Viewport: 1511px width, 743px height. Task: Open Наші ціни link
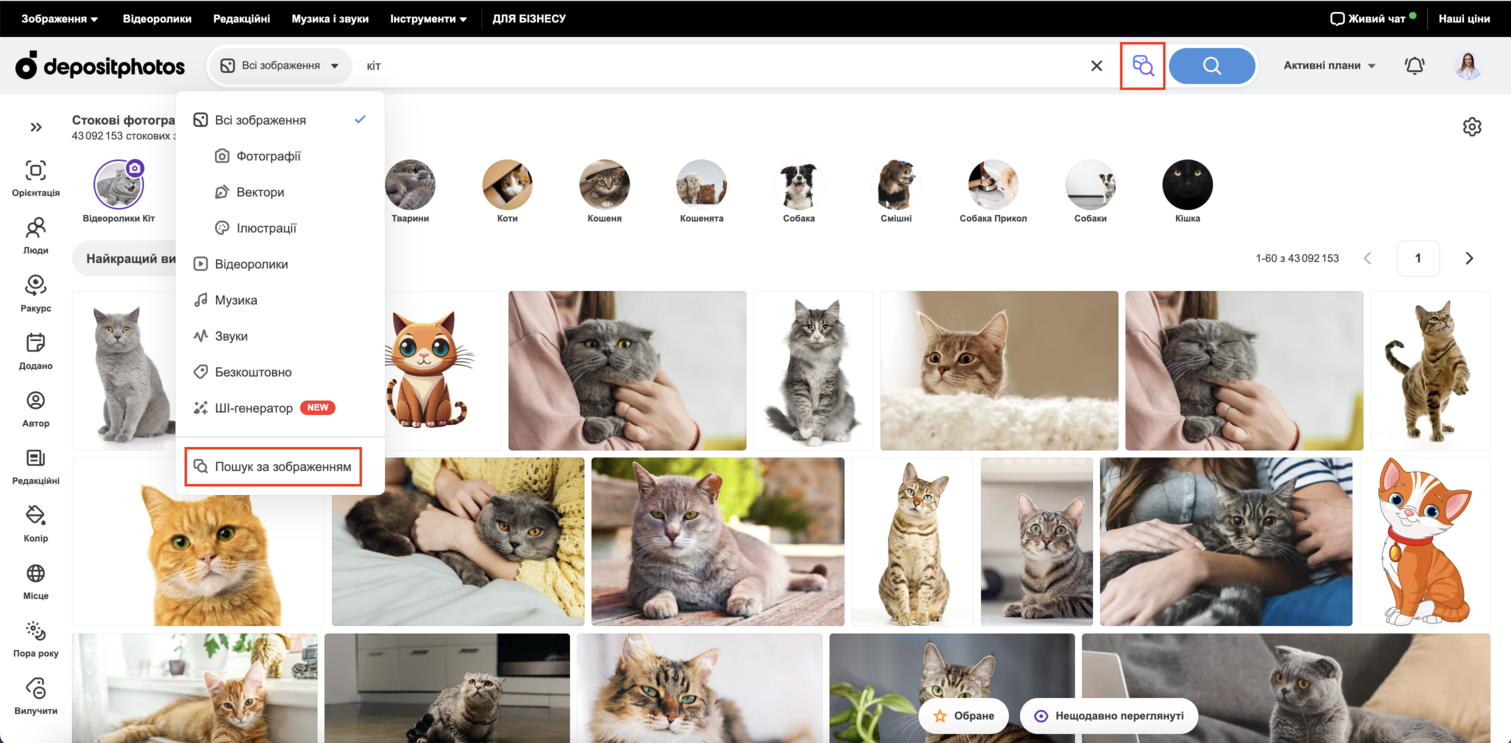click(1464, 19)
